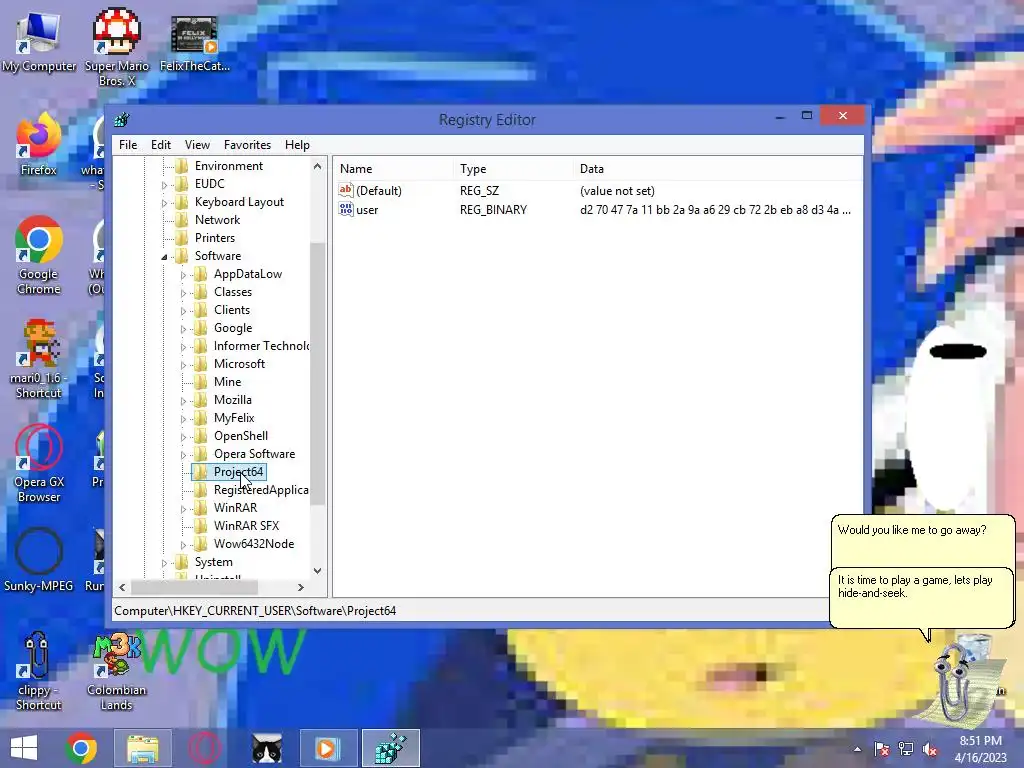This screenshot has height=768, width=1024.
Task: Open the File menu
Action: [x=128, y=145]
